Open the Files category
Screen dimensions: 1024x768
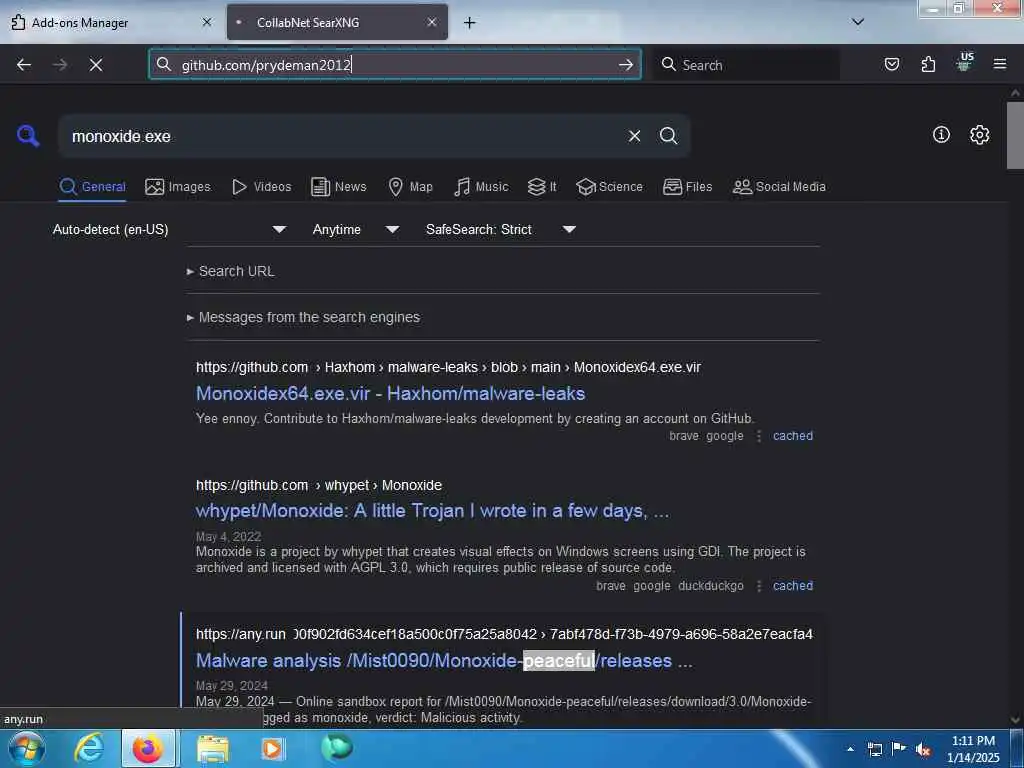coord(687,187)
